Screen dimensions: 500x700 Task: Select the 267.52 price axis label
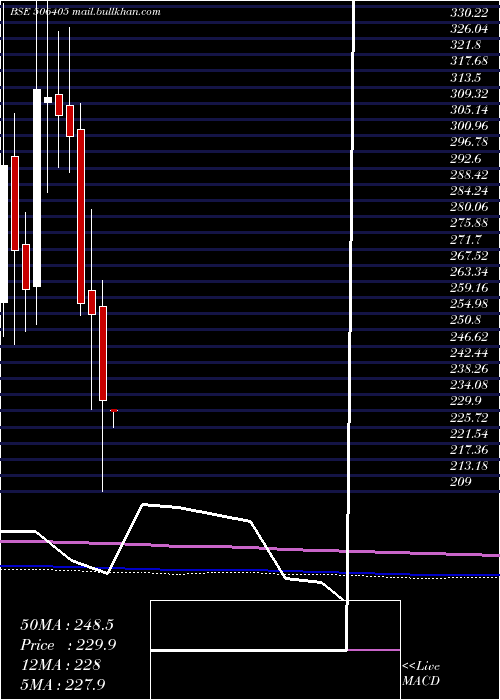click(469, 256)
